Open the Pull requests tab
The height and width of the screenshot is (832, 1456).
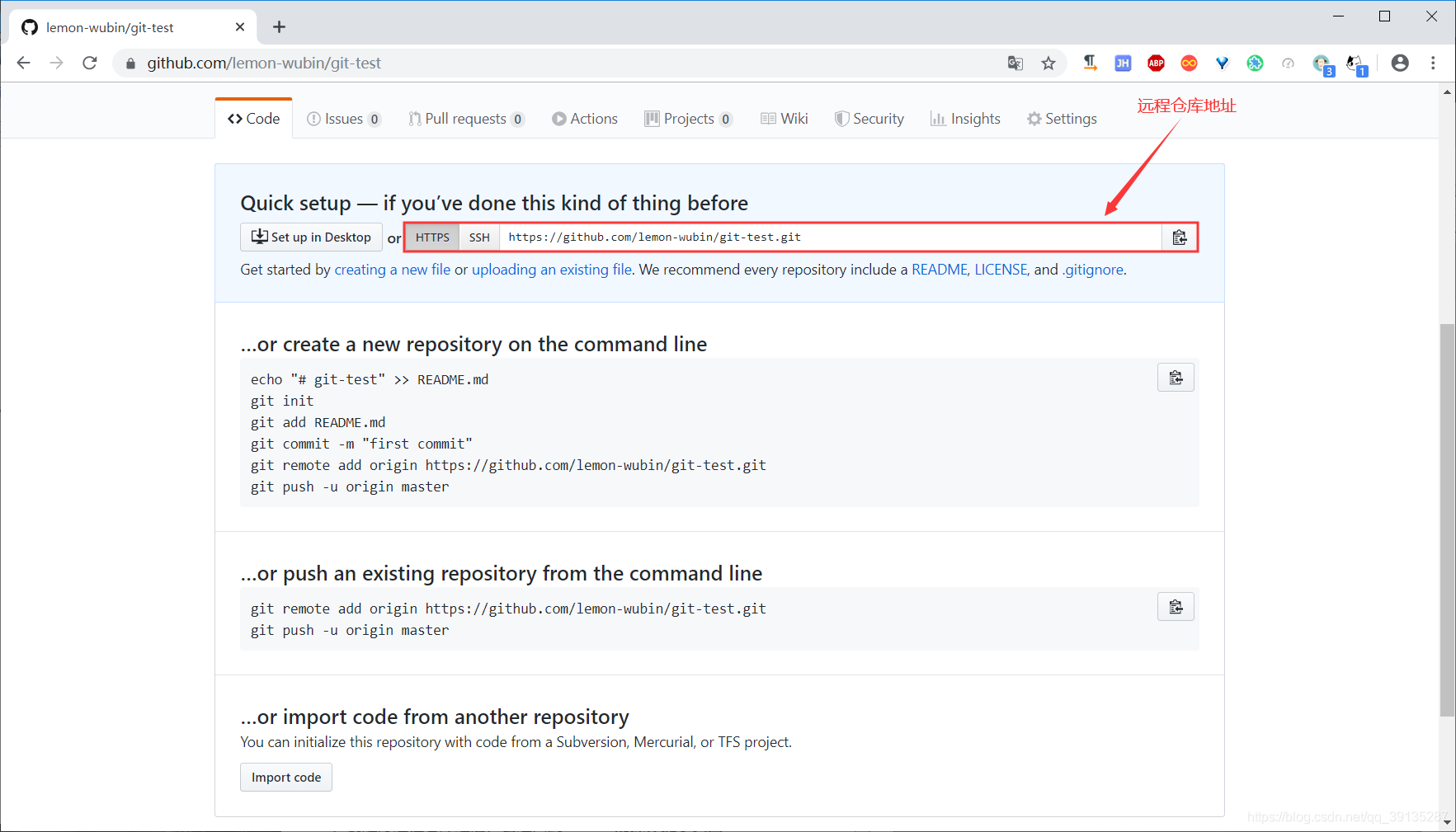(466, 119)
